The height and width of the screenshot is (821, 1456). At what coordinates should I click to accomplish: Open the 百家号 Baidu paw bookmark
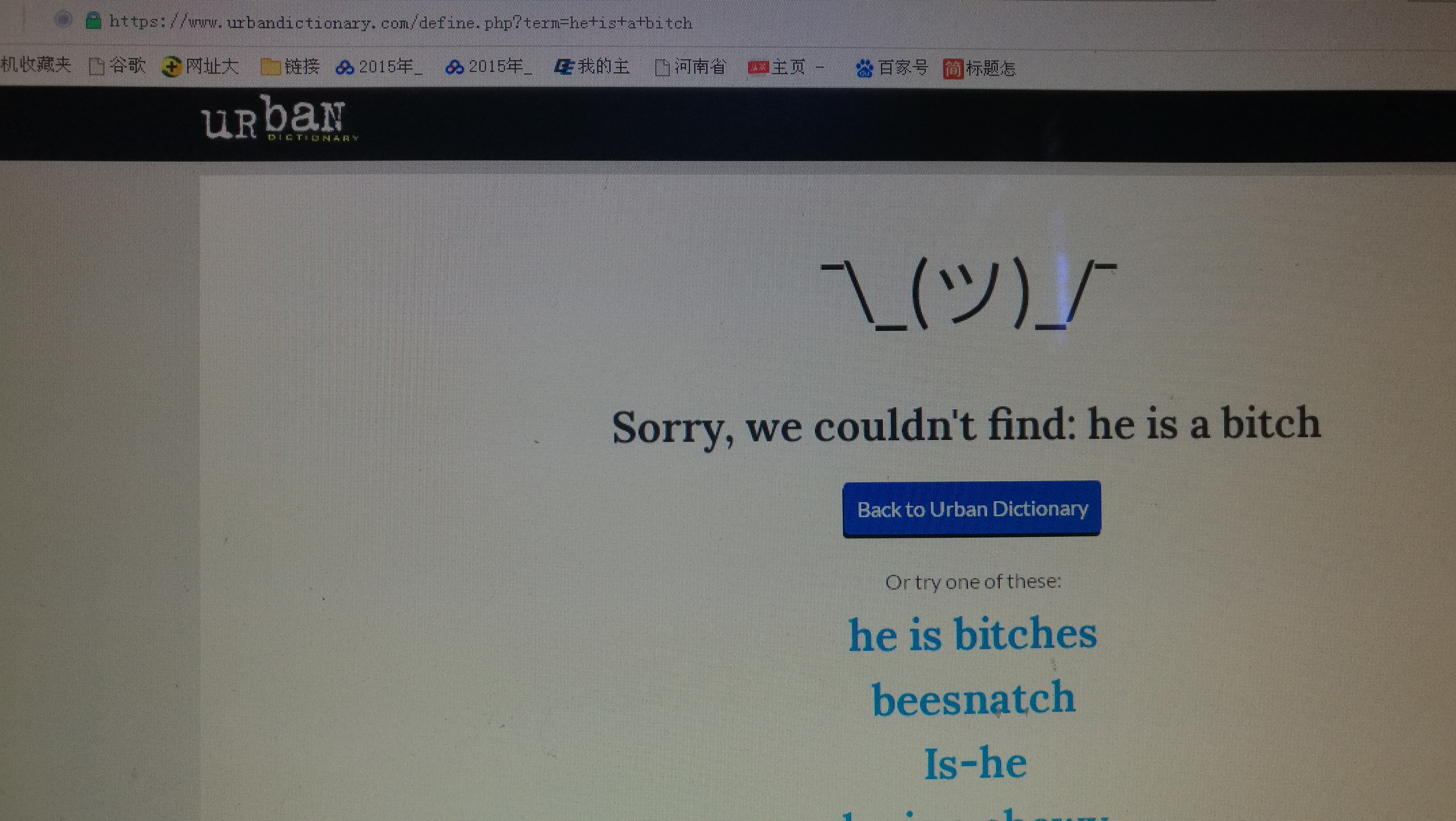pos(892,68)
